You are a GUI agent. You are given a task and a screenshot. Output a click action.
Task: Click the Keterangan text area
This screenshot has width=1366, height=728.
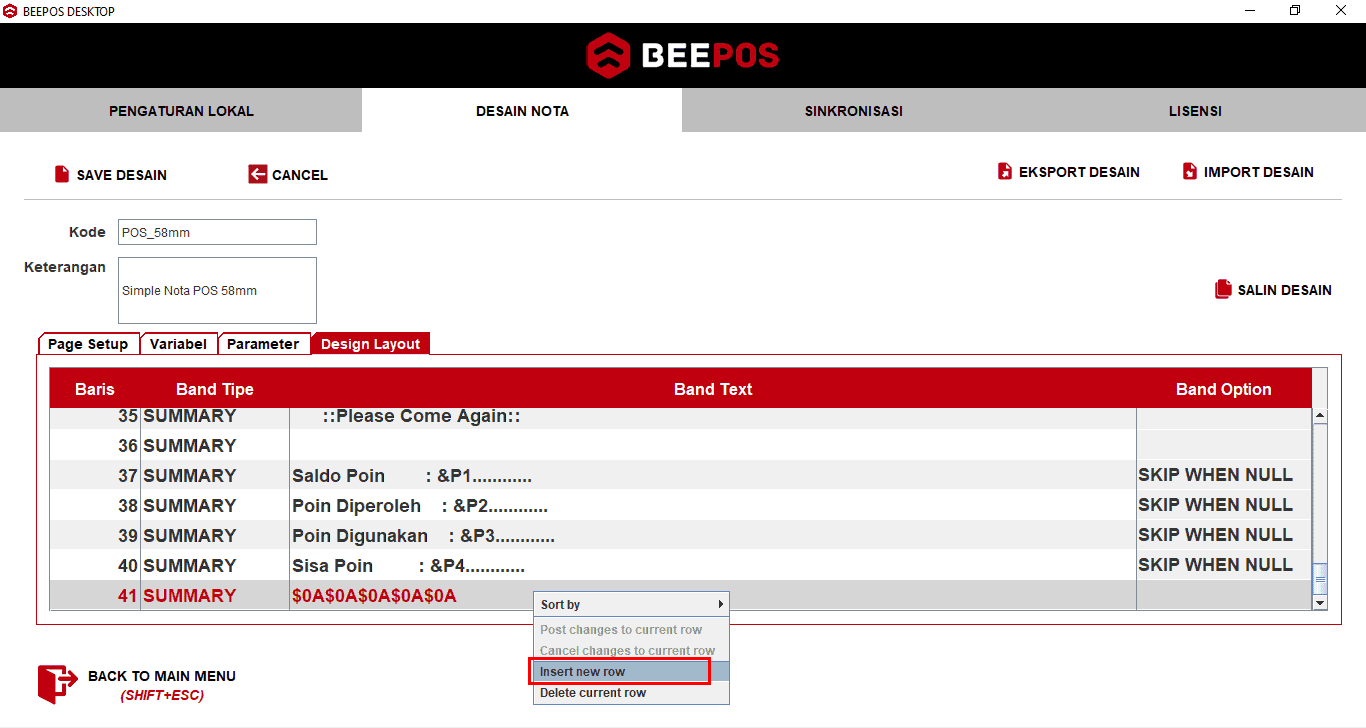click(x=217, y=290)
